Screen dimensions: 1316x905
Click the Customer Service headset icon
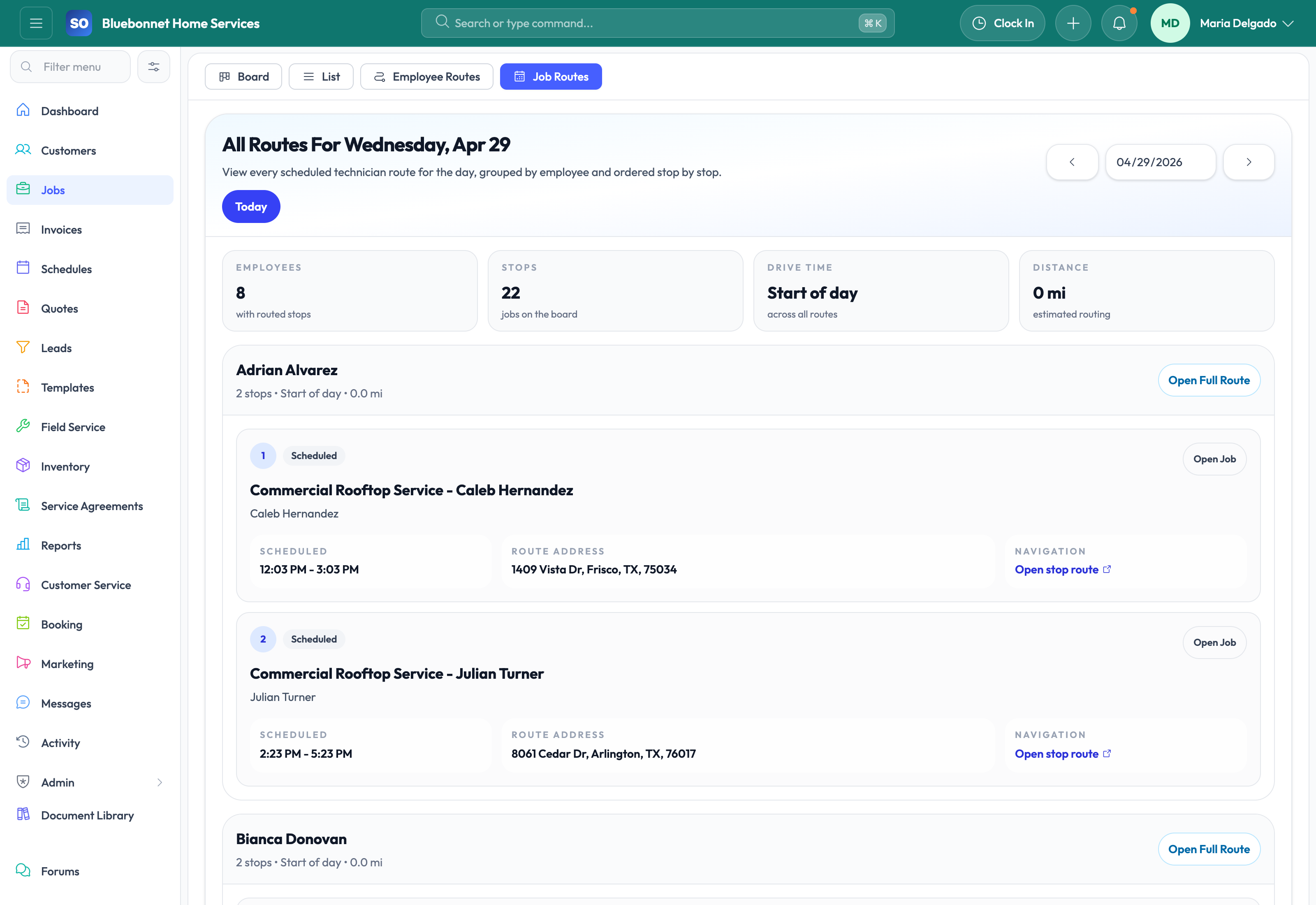pos(23,584)
